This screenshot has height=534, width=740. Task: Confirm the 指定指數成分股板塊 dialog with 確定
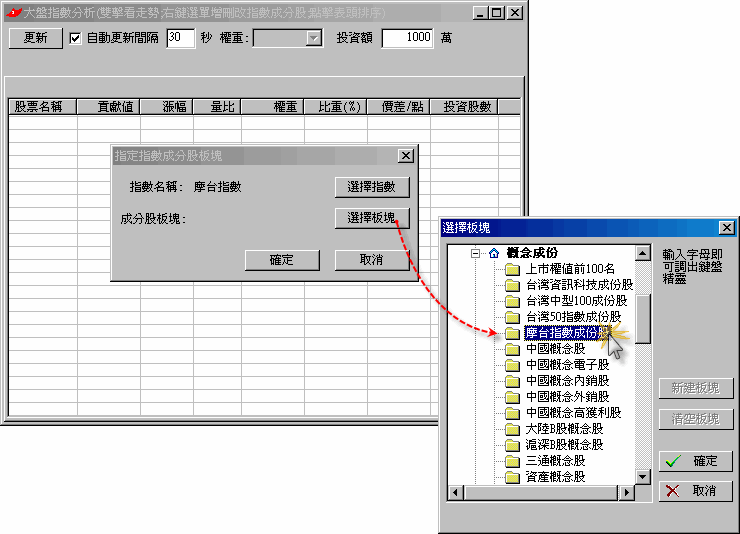click(x=282, y=260)
